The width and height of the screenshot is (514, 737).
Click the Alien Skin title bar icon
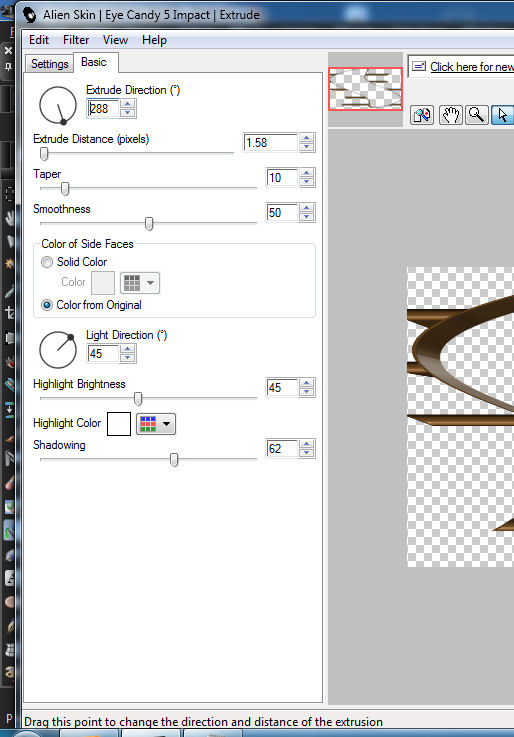click(30, 15)
